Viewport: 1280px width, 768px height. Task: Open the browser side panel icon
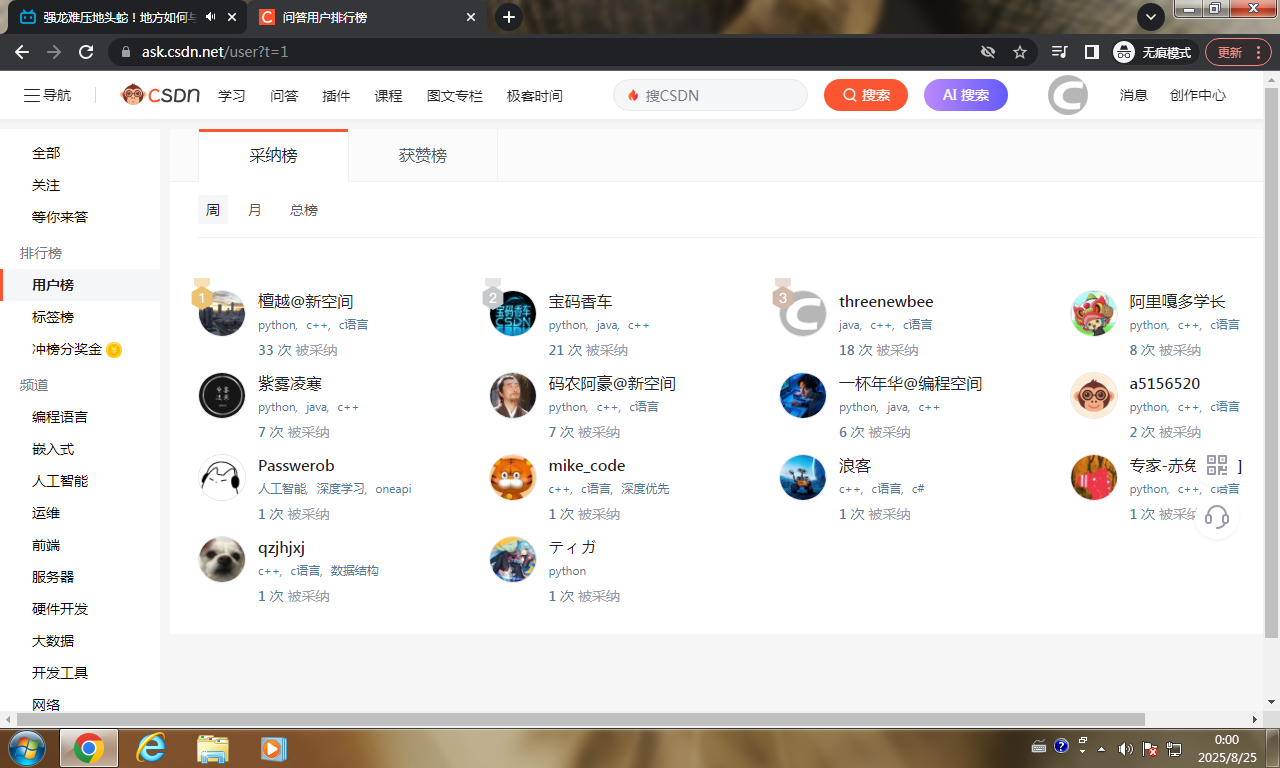pyautogui.click(x=1092, y=52)
